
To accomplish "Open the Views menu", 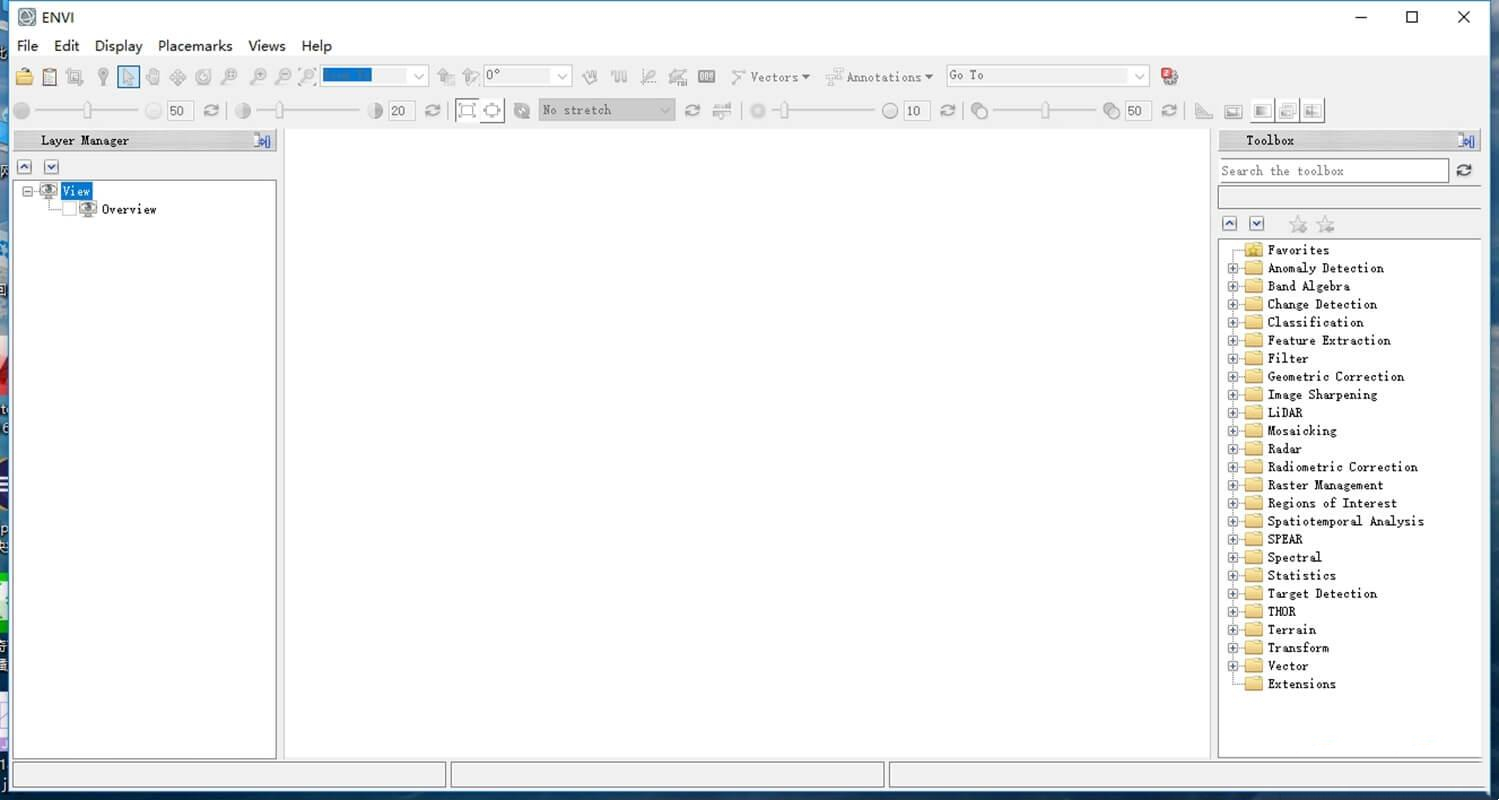I will click(267, 46).
